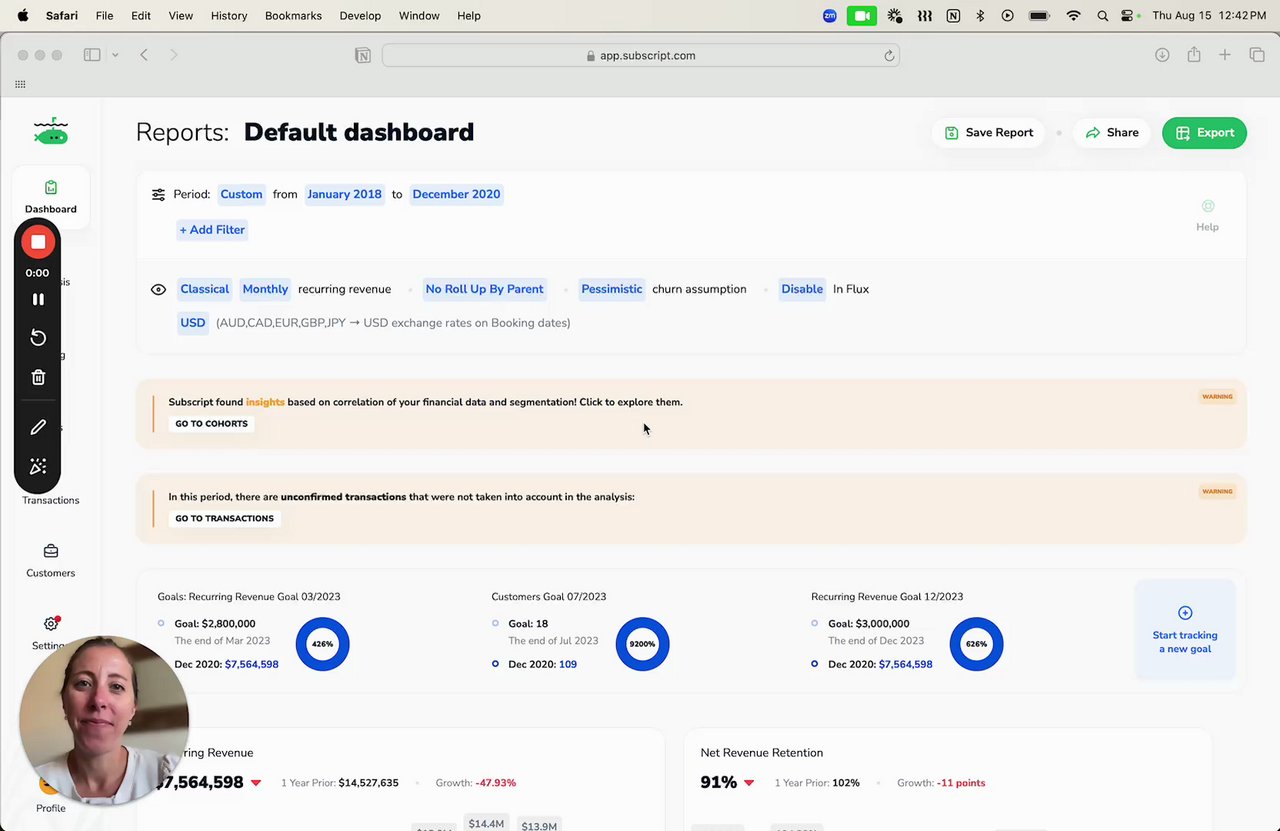Click the green Export button
Screen dimensions: 1280x831
pyautogui.click(x=1204, y=132)
